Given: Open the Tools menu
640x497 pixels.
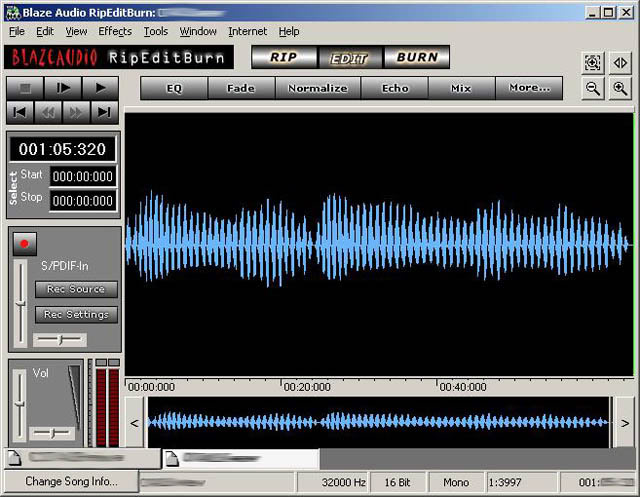Looking at the screenshot, I should [156, 31].
